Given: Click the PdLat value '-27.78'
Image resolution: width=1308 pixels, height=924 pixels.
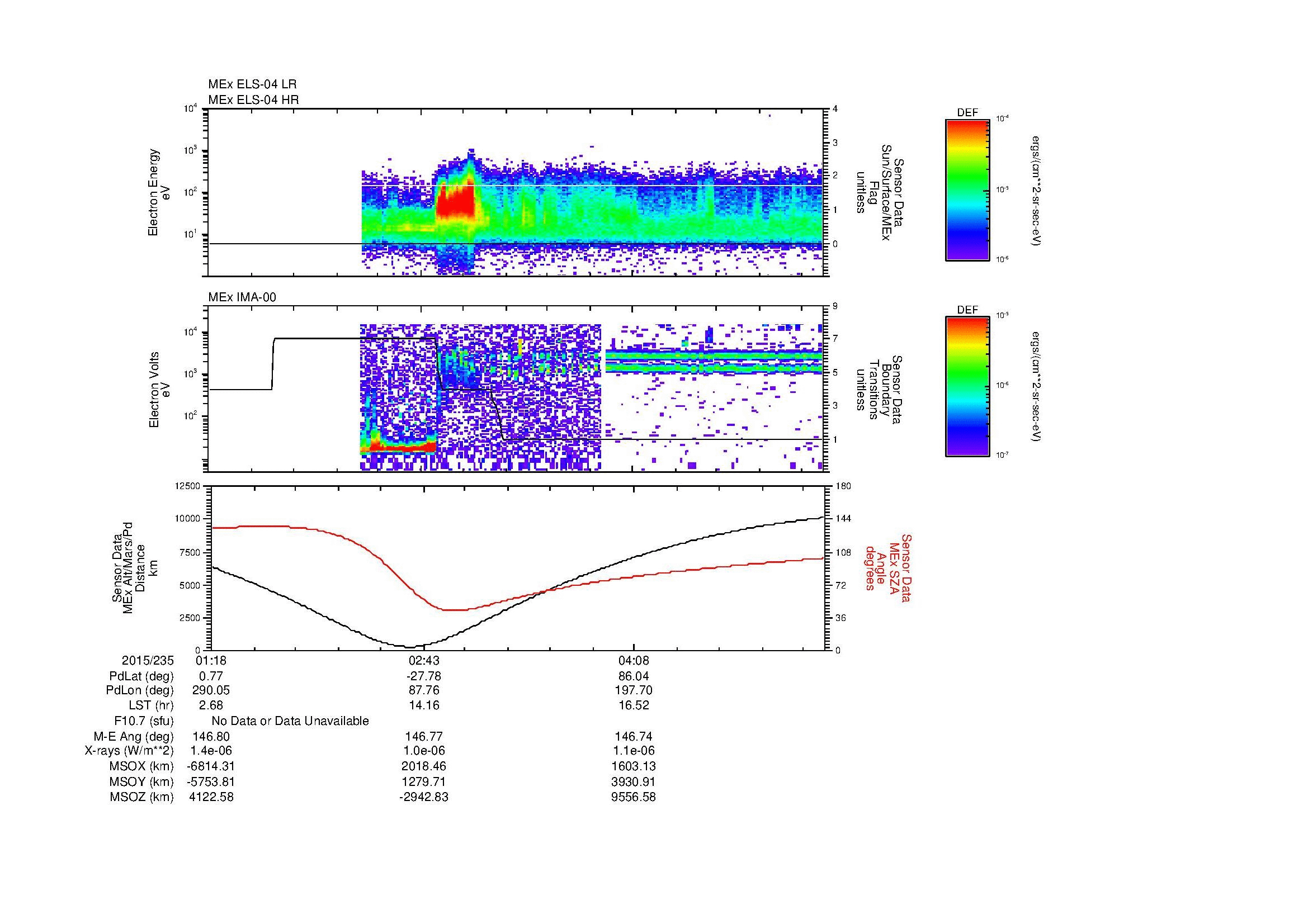Looking at the screenshot, I should pyautogui.click(x=424, y=676).
